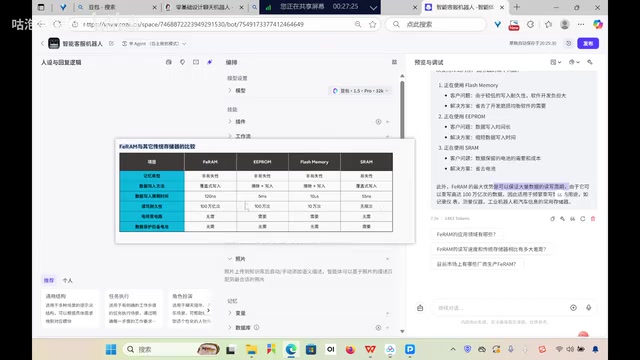The image size is (640, 360).
Task: Click the auto-add icon in the 插件 row
Action: point(378,122)
